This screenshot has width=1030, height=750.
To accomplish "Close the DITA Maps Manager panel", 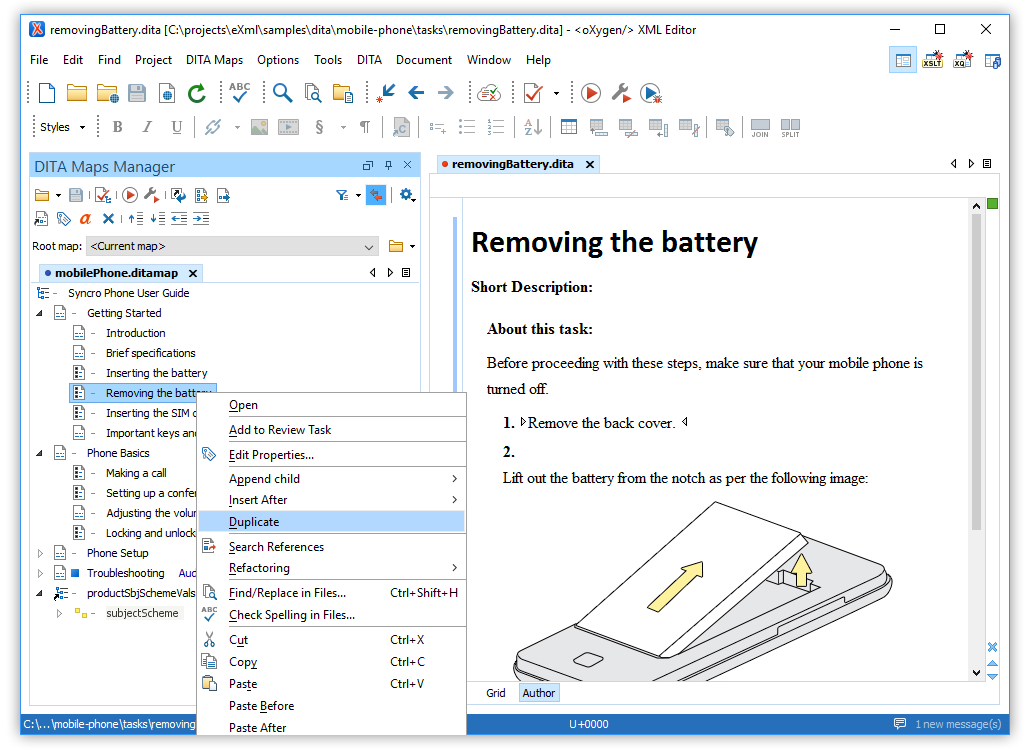I will (408, 165).
